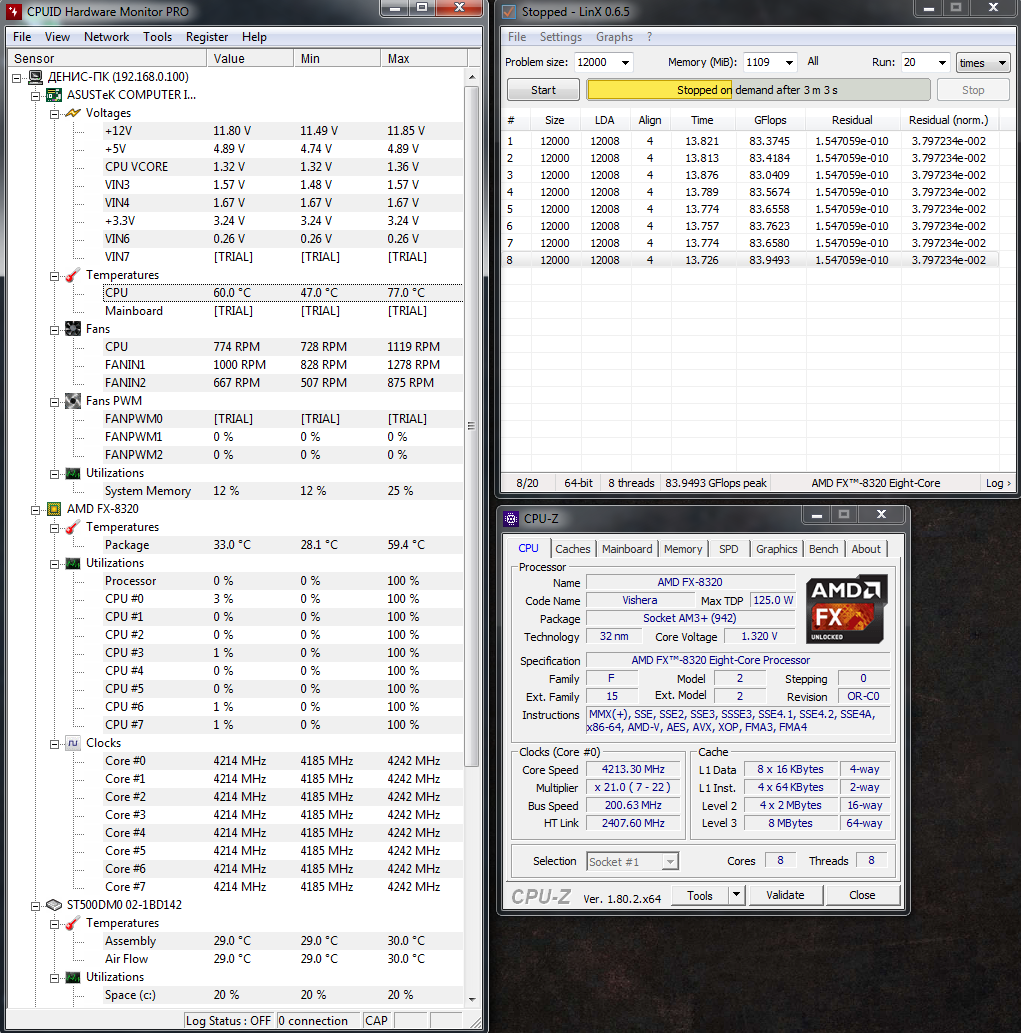Open the Memory (MiB) dropdown in LinX
The height and width of the screenshot is (1033, 1021).
[x=789, y=63]
